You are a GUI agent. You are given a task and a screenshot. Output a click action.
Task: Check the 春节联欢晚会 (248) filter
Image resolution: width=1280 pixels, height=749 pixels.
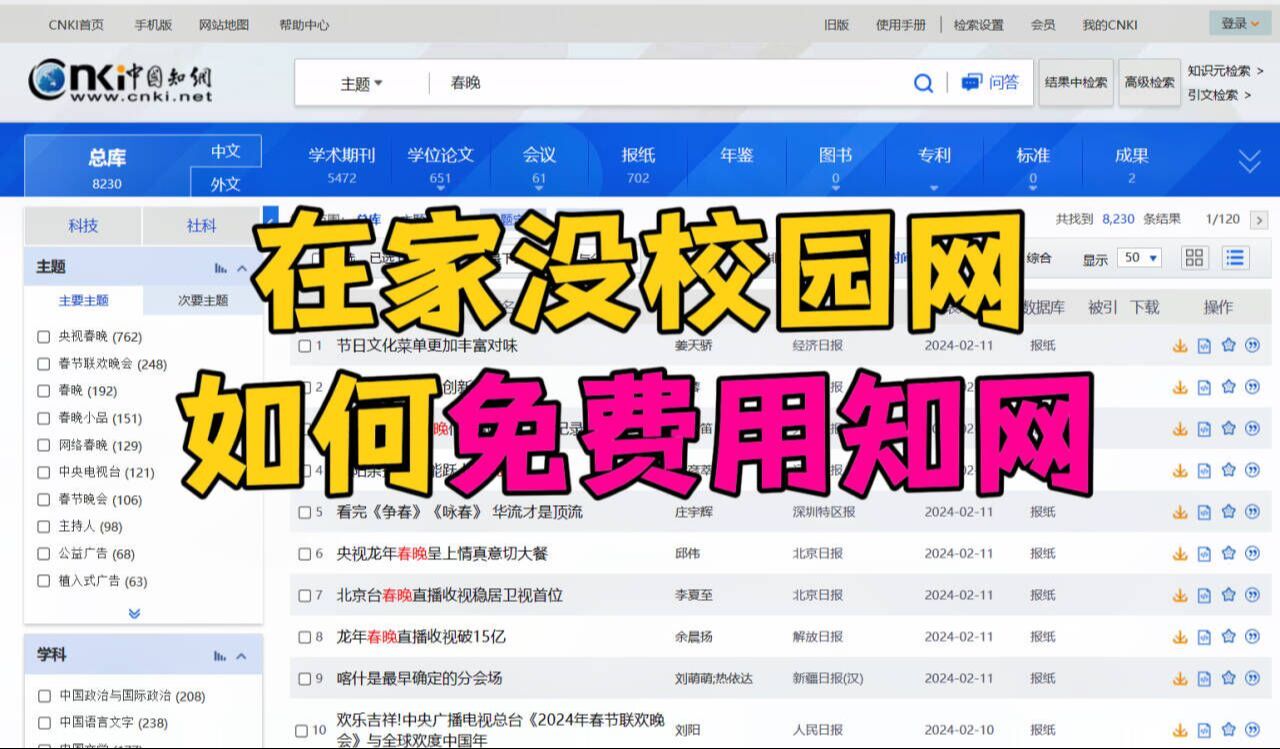pos(43,364)
